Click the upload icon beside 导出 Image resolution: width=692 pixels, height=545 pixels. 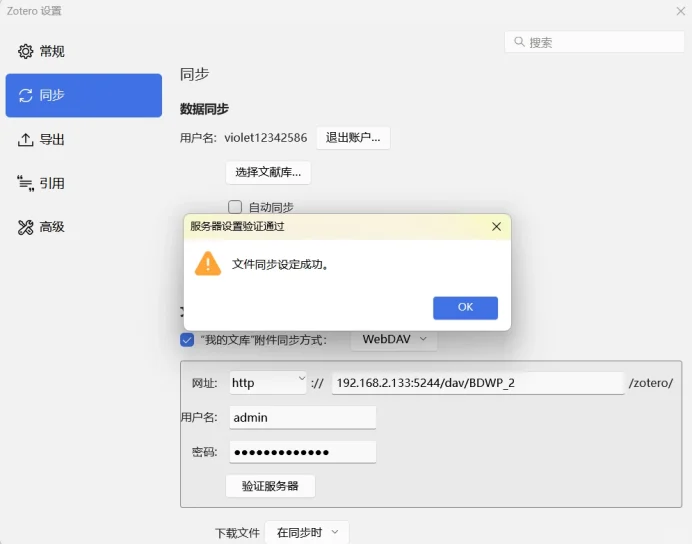pos(25,139)
